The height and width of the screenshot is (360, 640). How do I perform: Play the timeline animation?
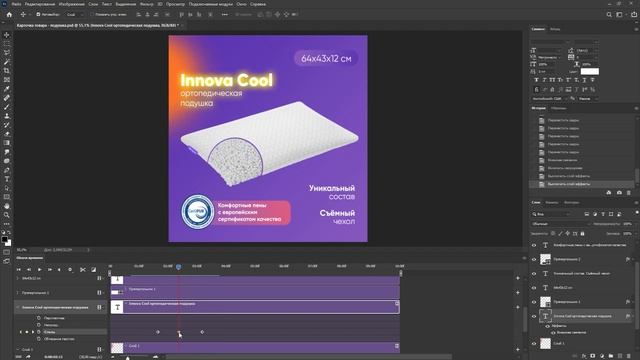point(40,269)
